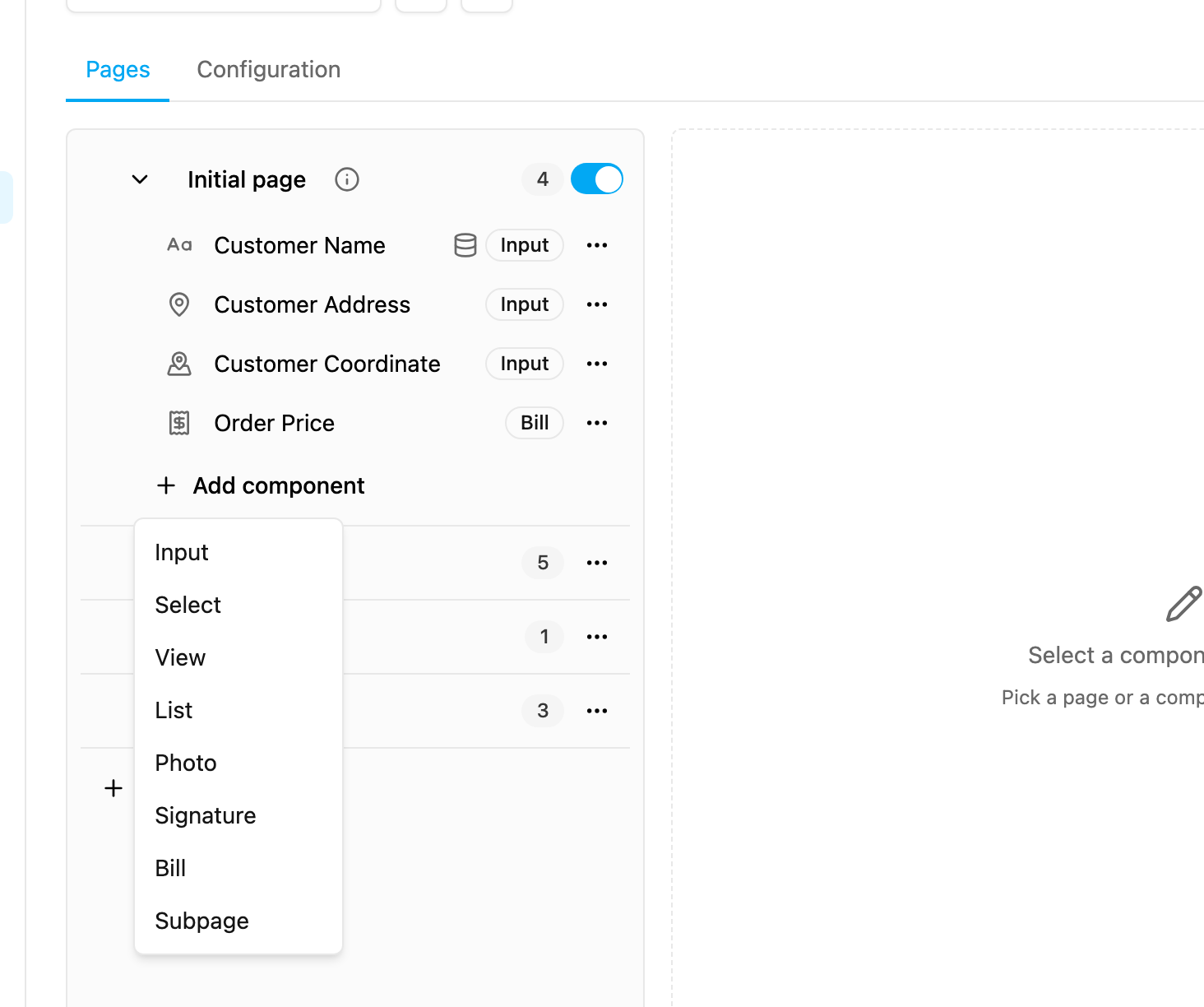Click Bill badge on Order Price row

coord(535,423)
